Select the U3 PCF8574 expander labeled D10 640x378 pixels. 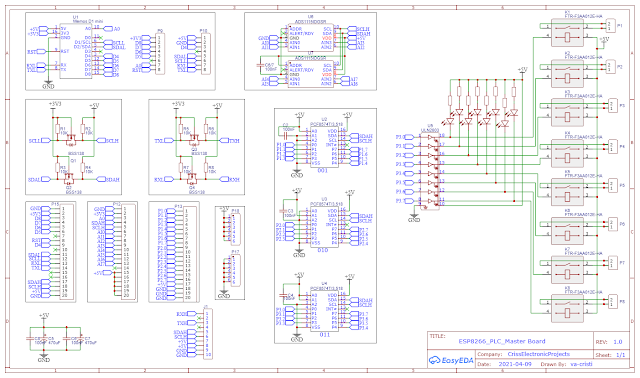[324, 227]
